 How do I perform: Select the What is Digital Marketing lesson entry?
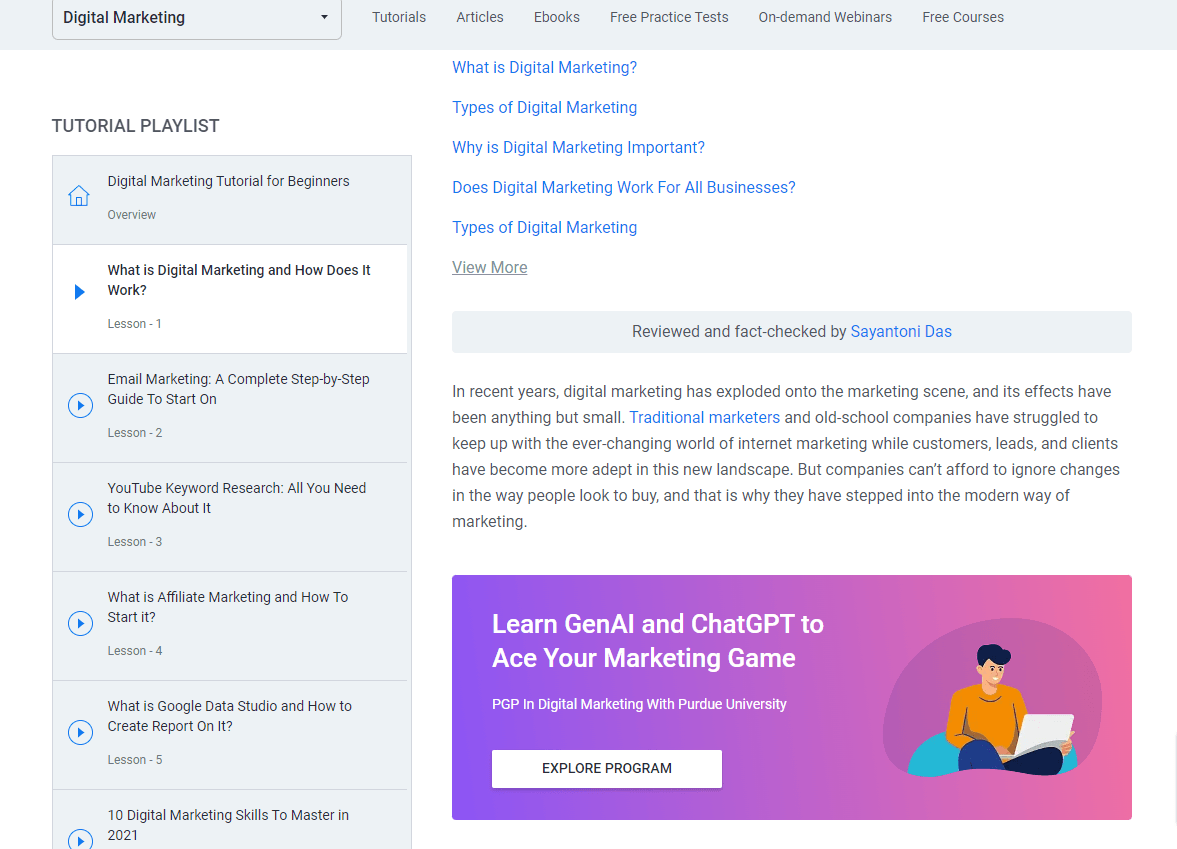point(239,280)
